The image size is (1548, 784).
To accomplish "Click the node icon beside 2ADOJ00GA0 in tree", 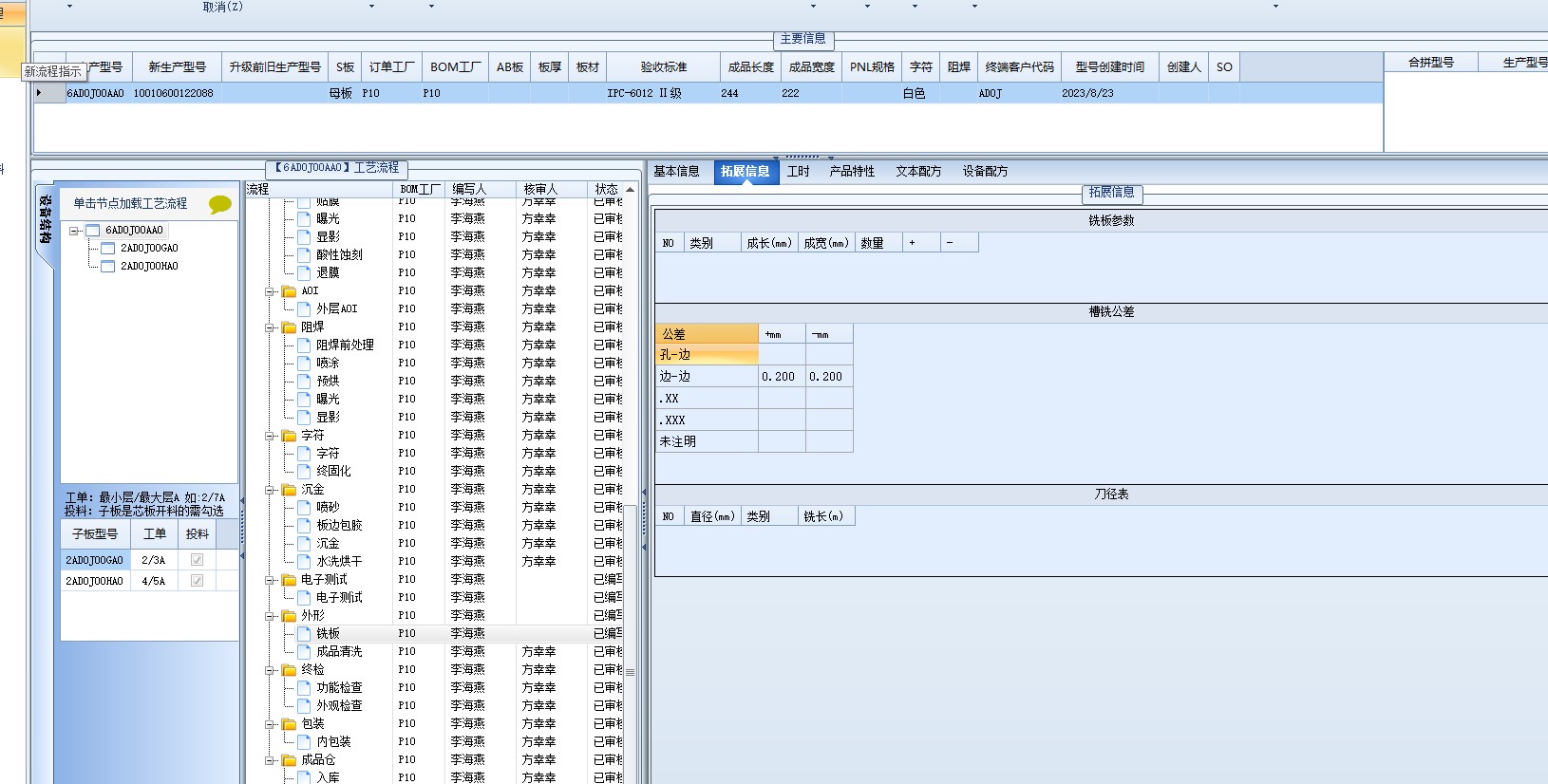I will point(107,249).
